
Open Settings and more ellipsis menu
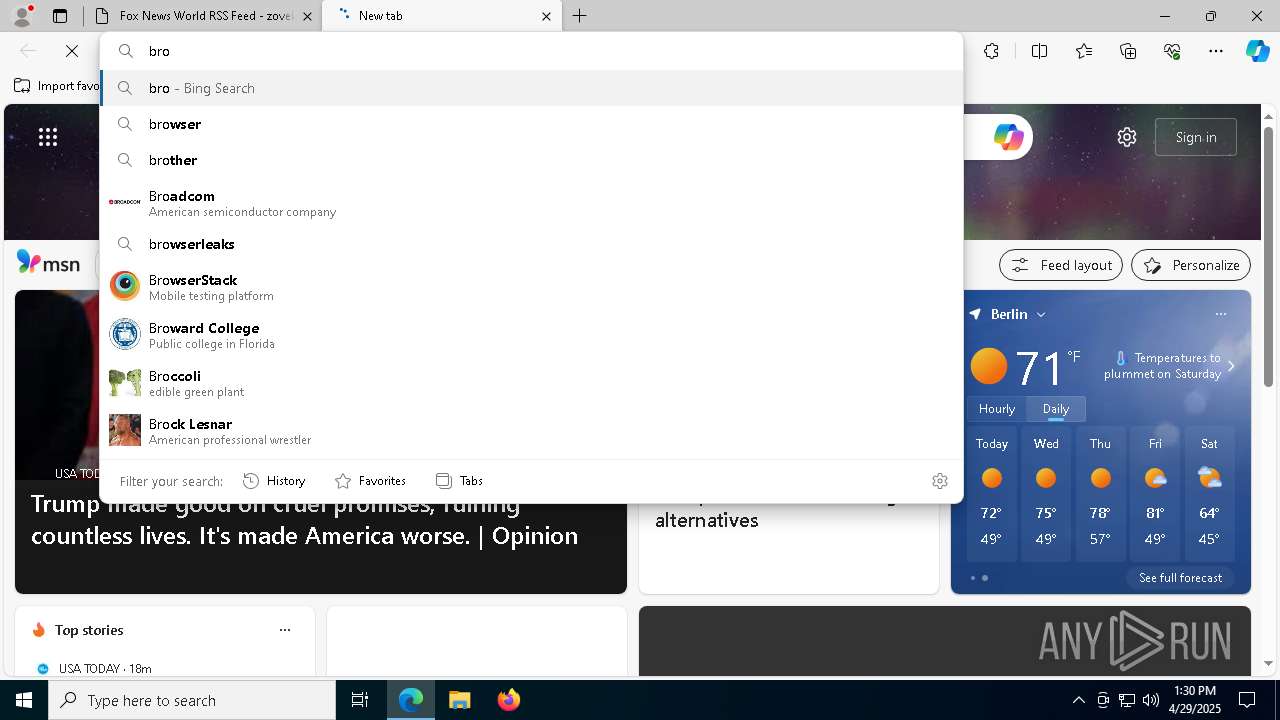(1216, 51)
